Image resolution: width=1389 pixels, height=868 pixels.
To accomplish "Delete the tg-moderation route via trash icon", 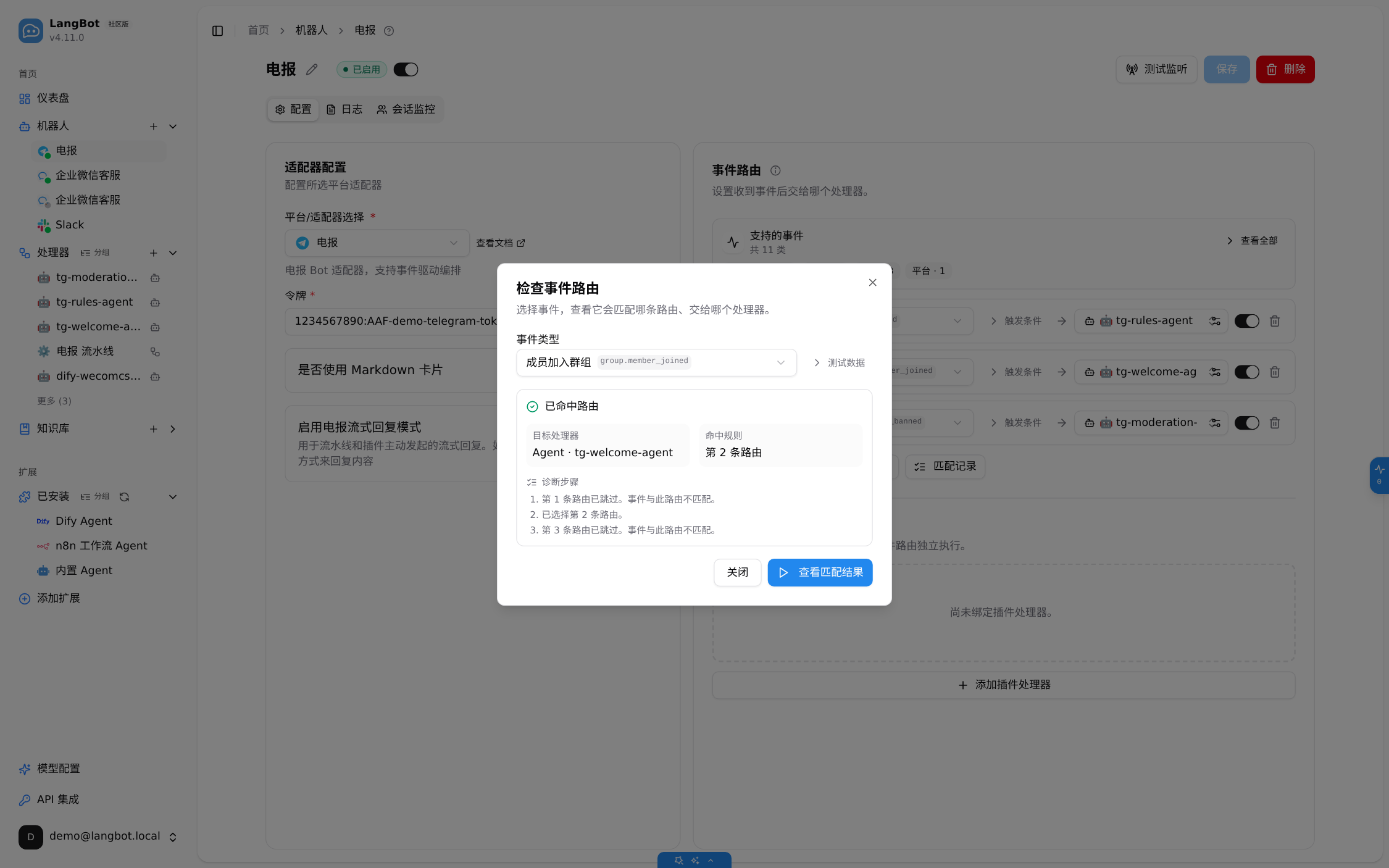I will (x=1275, y=423).
